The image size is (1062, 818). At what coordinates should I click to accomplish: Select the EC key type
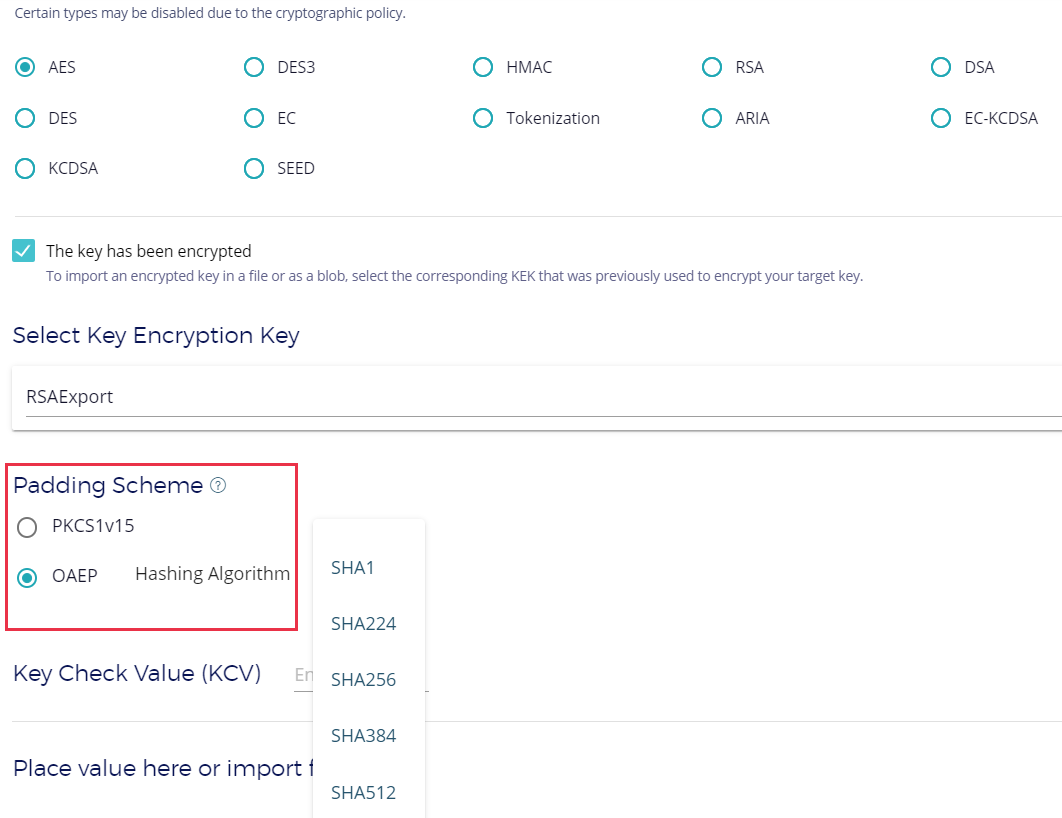(254, 118)
